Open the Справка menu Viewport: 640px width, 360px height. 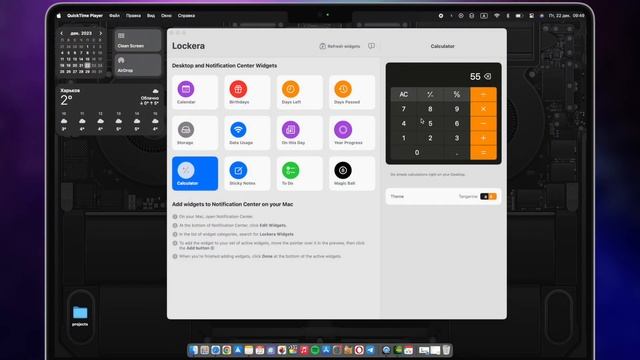point(186,16)
